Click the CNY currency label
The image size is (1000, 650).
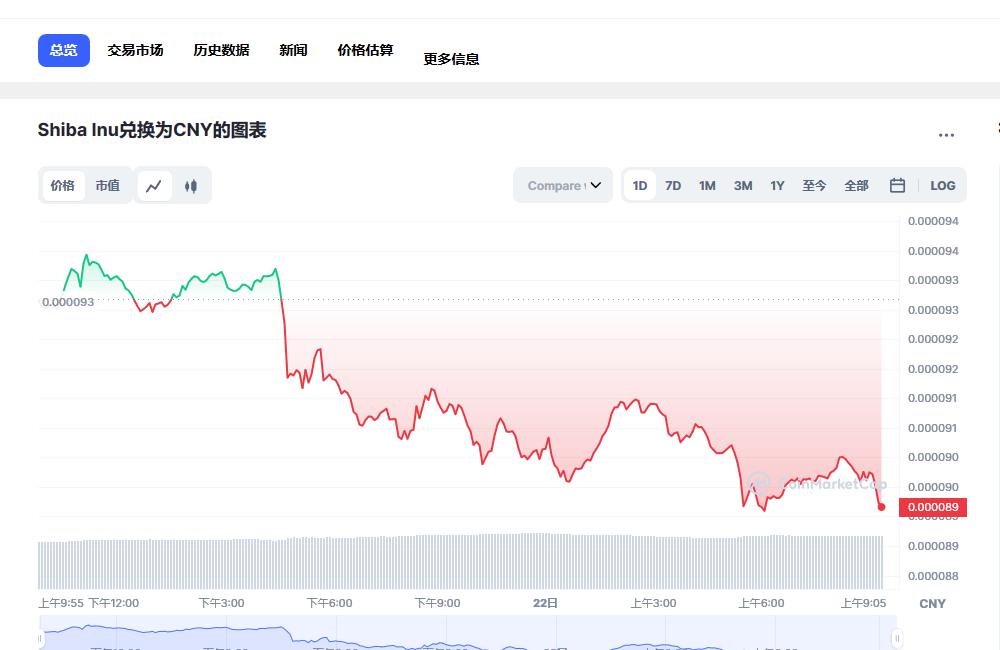tap(932, 603)
